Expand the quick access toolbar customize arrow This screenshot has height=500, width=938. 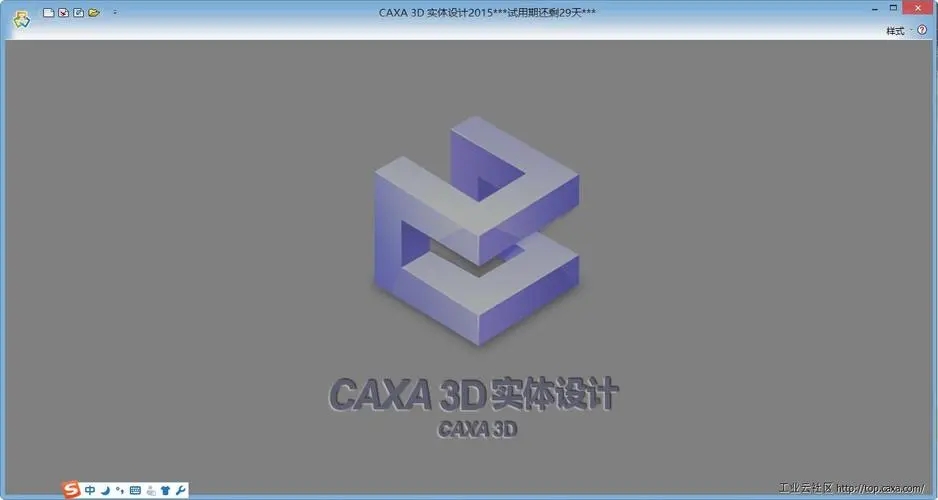[115, 12]
